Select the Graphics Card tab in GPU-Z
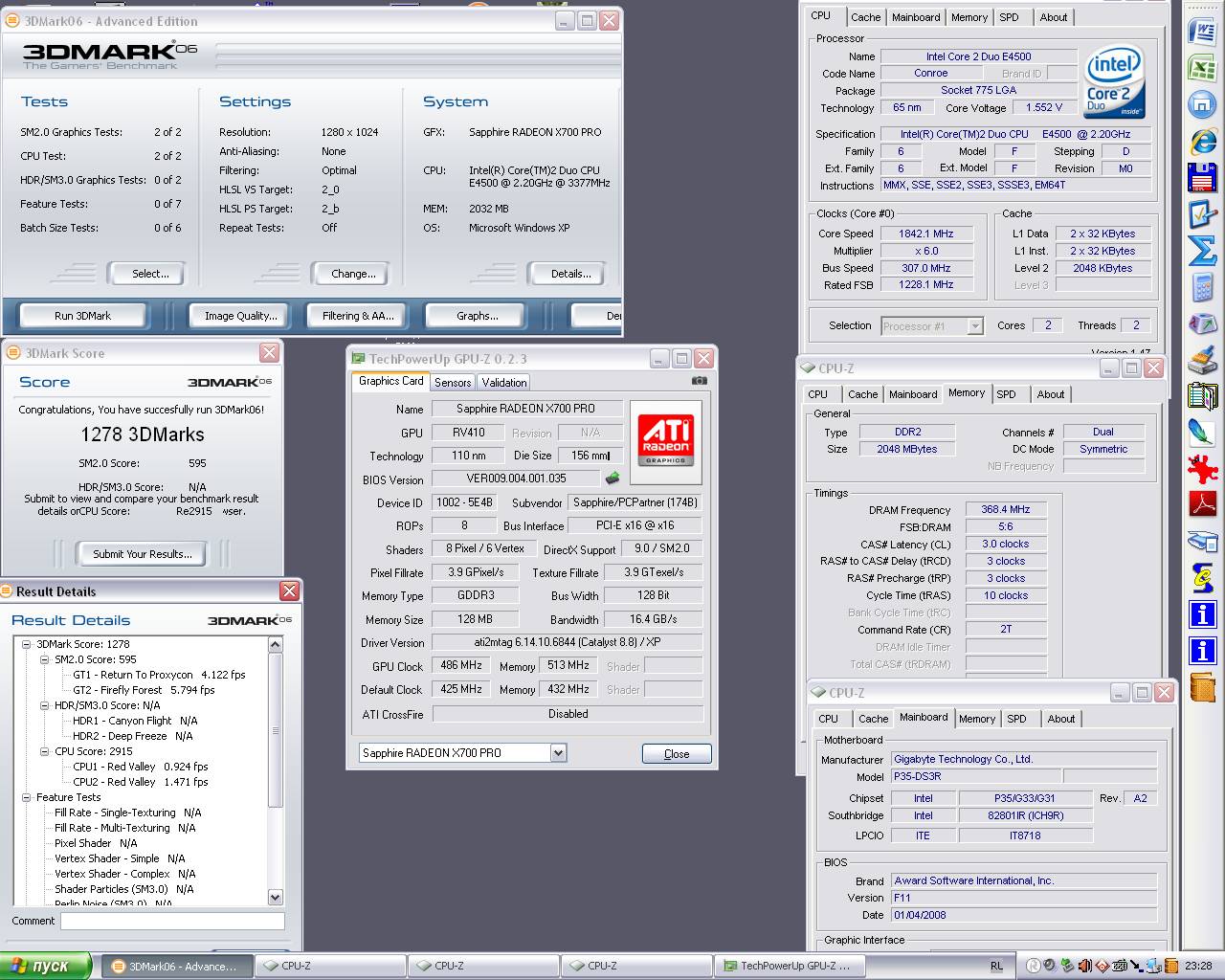Screen dimensions: 1225x980 pyautogui.click(x=390, y=381)
